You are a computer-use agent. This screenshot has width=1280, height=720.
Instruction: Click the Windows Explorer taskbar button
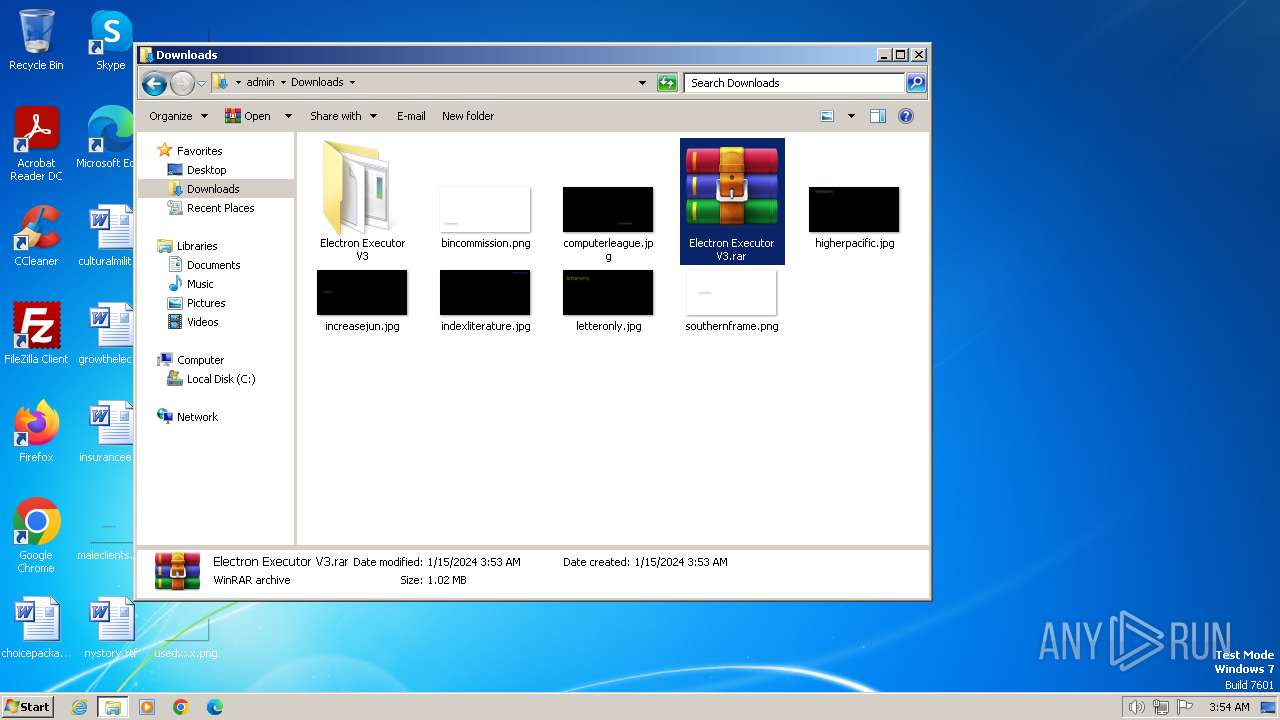[x=113, y=707]
